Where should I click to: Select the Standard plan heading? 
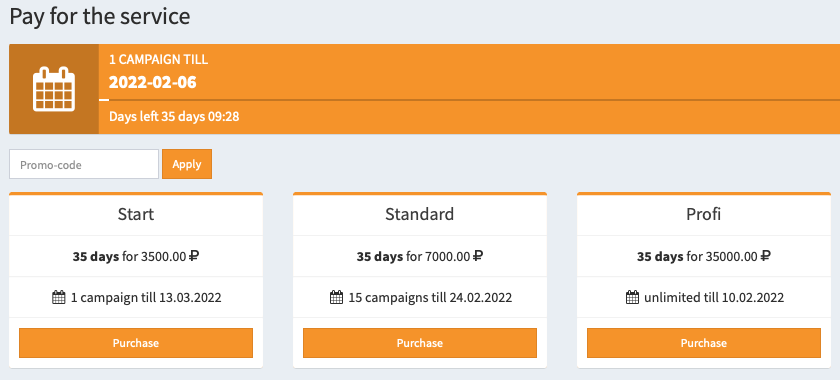click(x=420, y=214)
